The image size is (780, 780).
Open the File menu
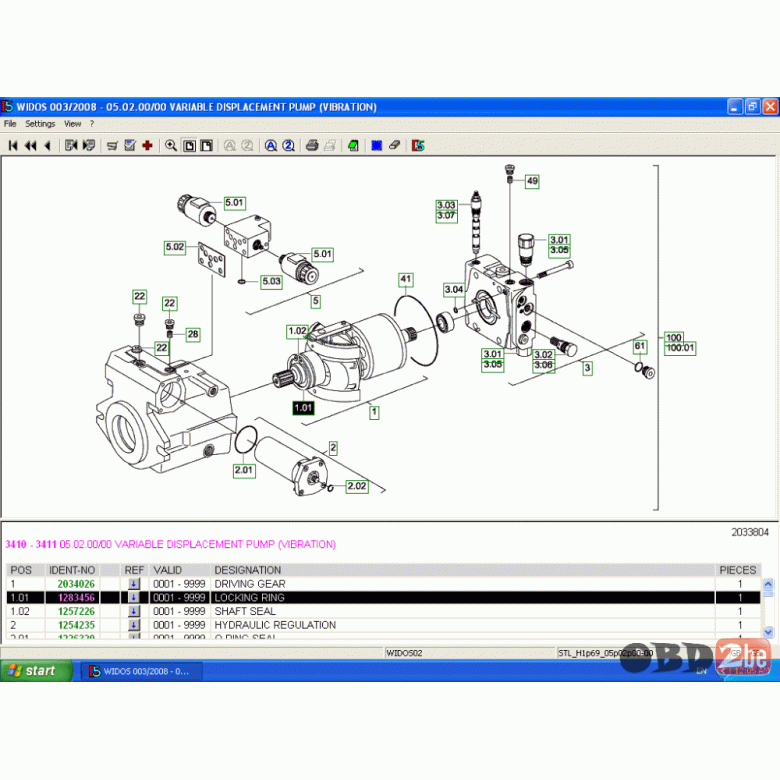click(x=10, y=124)
